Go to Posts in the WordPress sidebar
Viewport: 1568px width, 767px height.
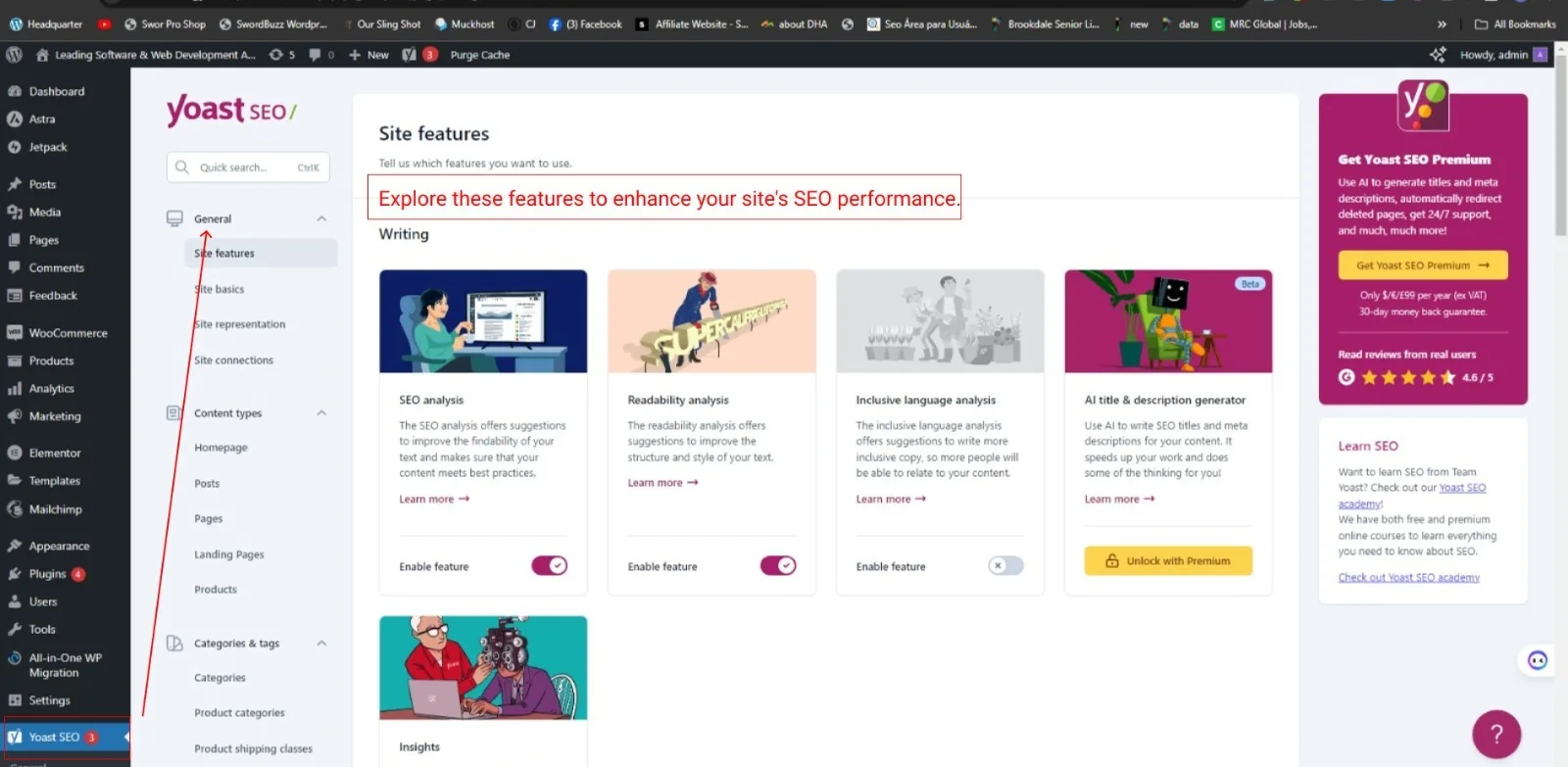(42, 184)
